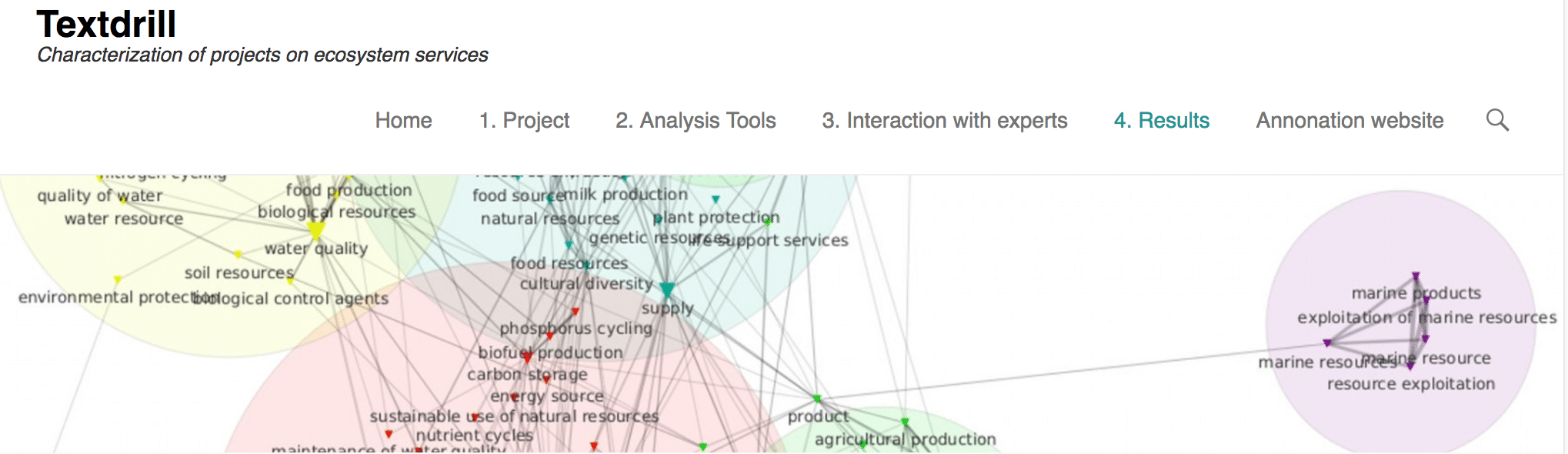The width and height of the screenshot is (1568, 454).
Task: Open the 1. Project menu
Action: click(x=524, y=121)
